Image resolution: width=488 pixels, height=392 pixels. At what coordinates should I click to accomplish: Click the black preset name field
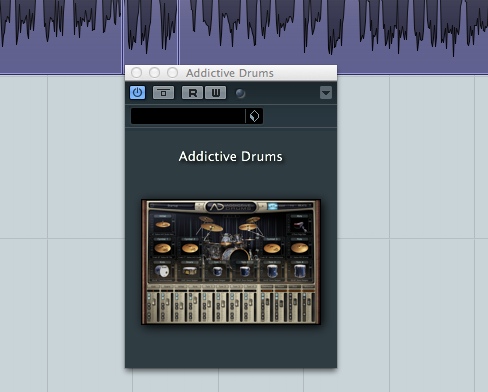(188, 116)
